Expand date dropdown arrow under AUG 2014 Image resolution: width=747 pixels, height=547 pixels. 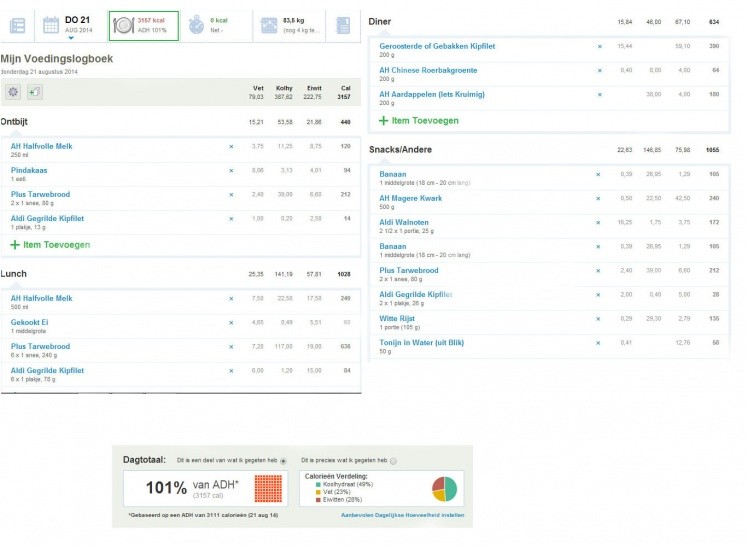(x=71, y=38)
